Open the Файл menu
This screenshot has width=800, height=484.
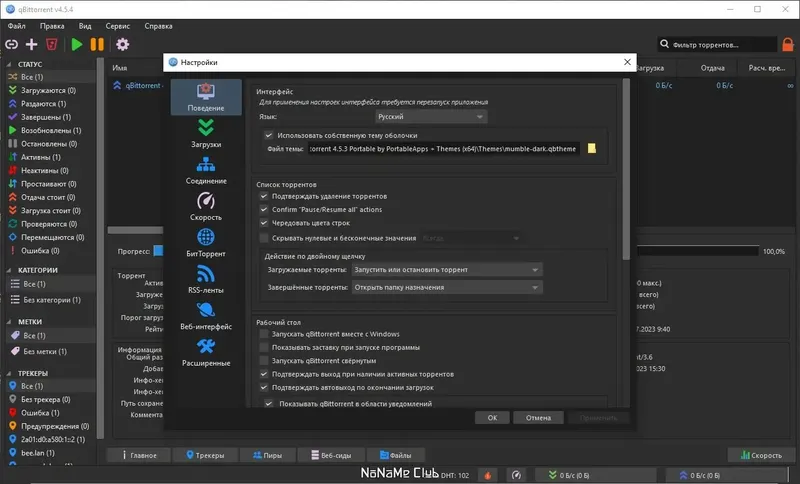tap(16, 26)
